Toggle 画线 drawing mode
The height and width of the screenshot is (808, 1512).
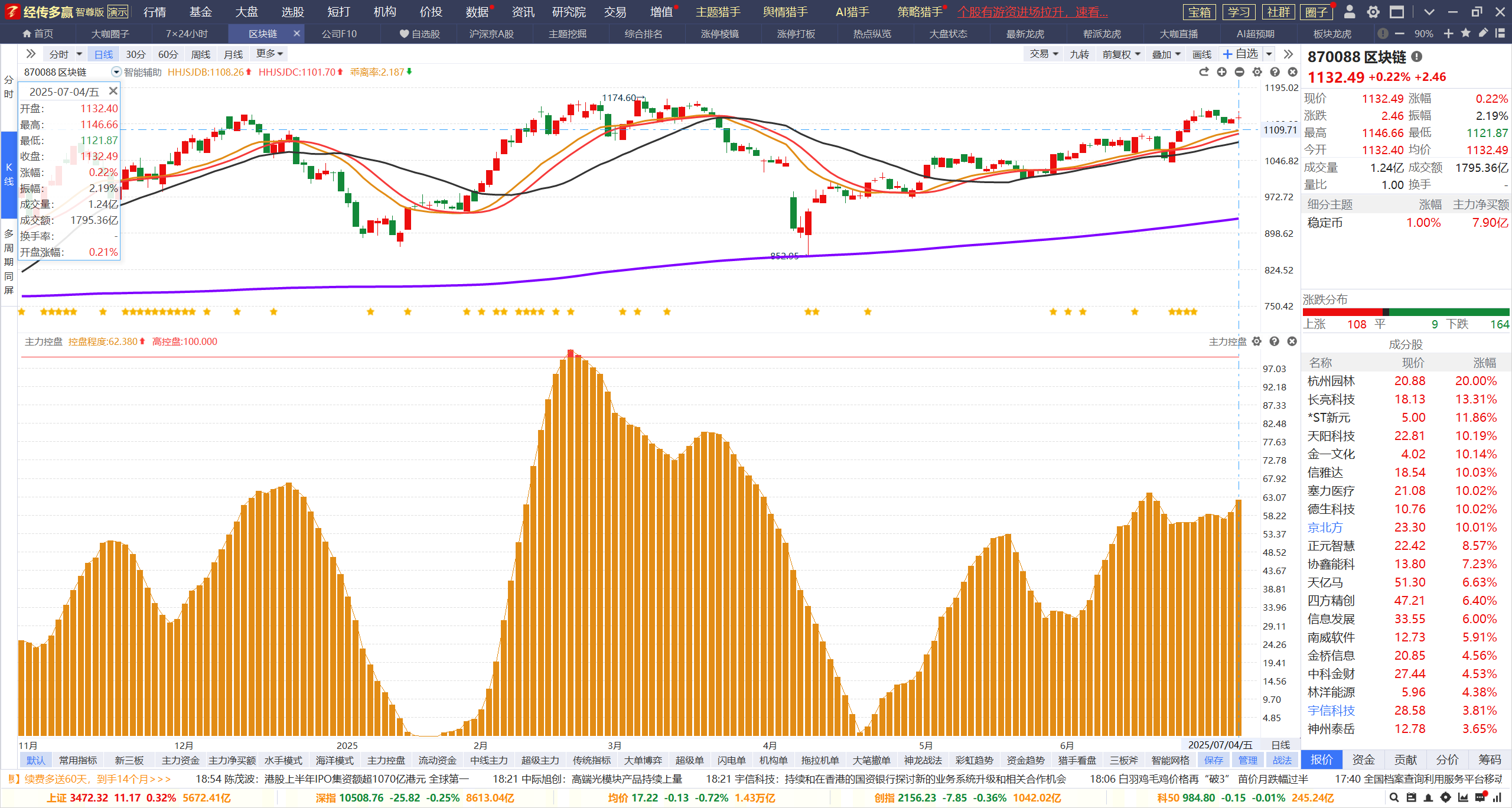(1201, 54)
